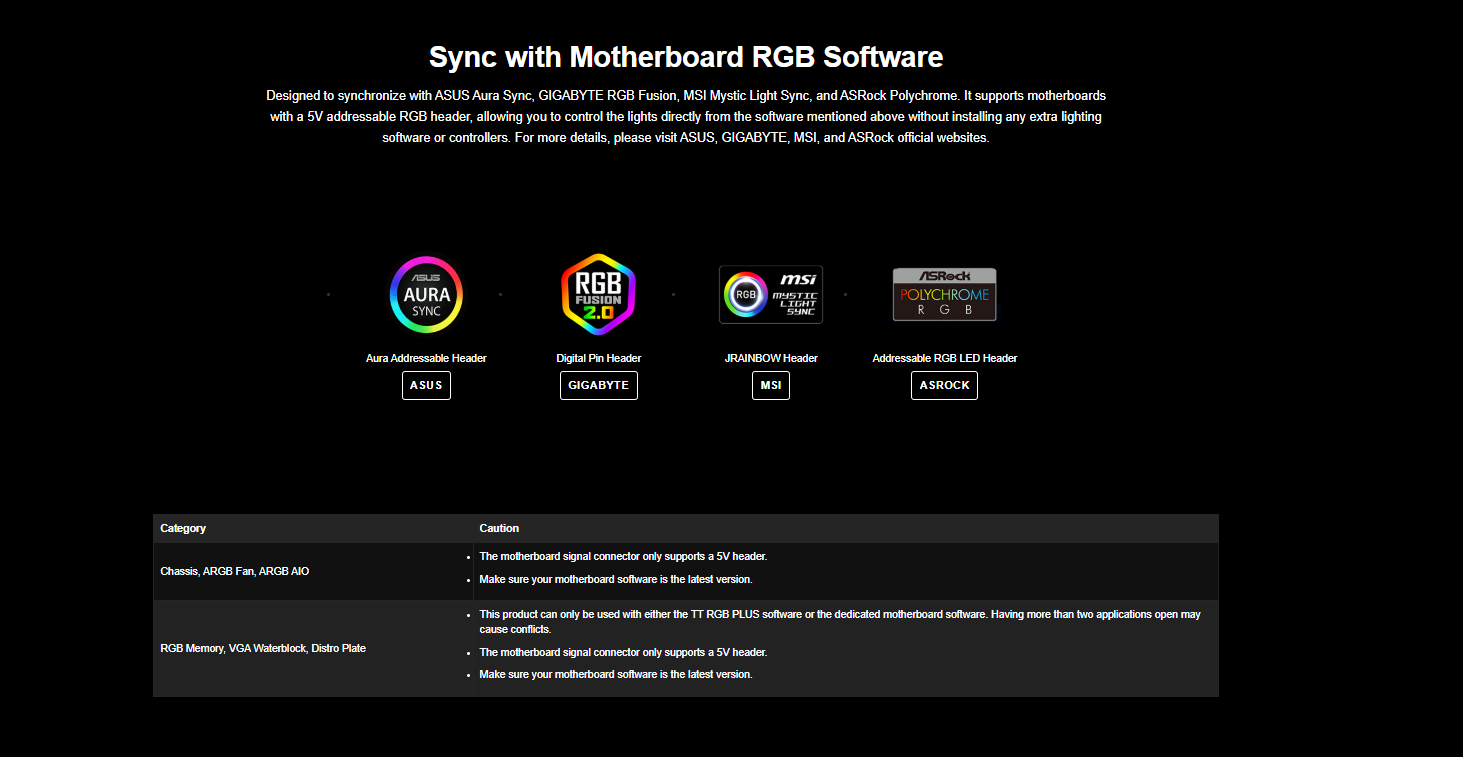Click the GIGABYTE RGB Fusion 2.0 logo
The height and width of the screenshot is (757, 1463).
coord(598,294)
